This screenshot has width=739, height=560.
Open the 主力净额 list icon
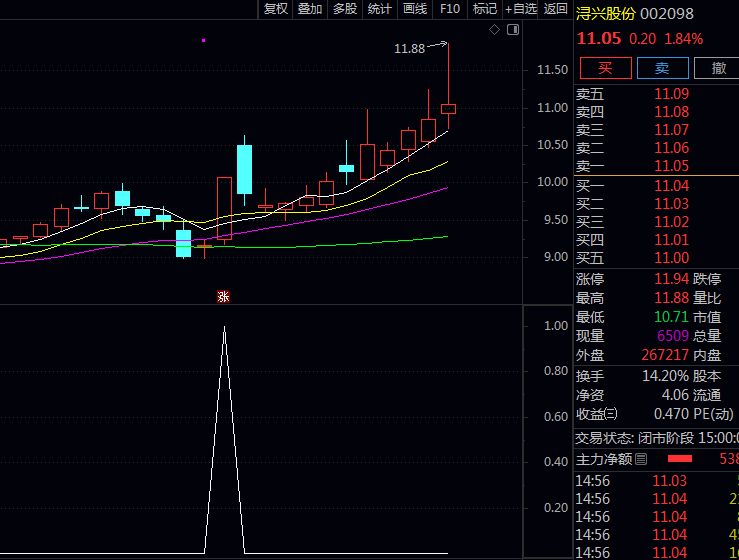point(641,459)
